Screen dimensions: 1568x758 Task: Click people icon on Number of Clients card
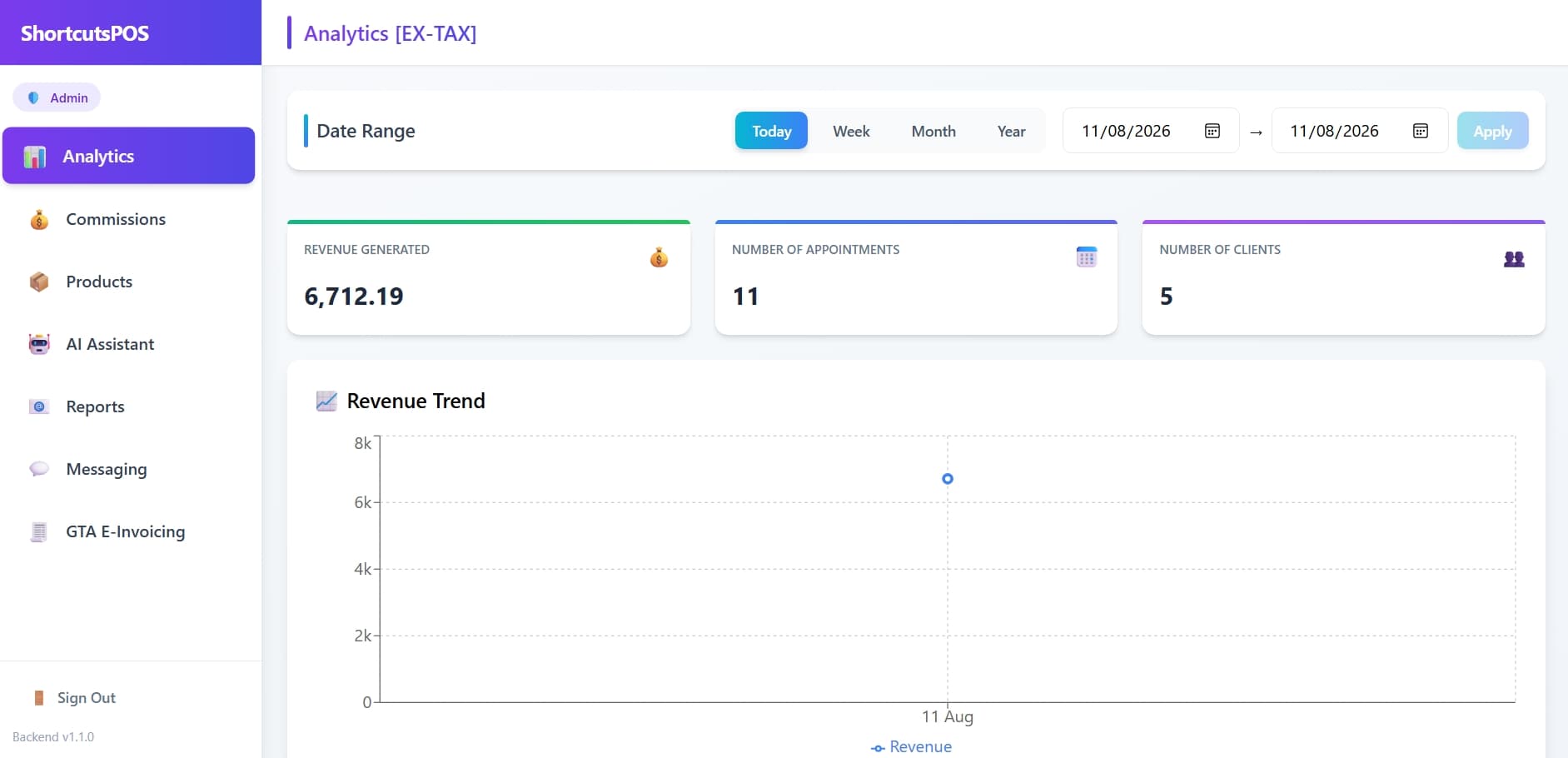1514,259
